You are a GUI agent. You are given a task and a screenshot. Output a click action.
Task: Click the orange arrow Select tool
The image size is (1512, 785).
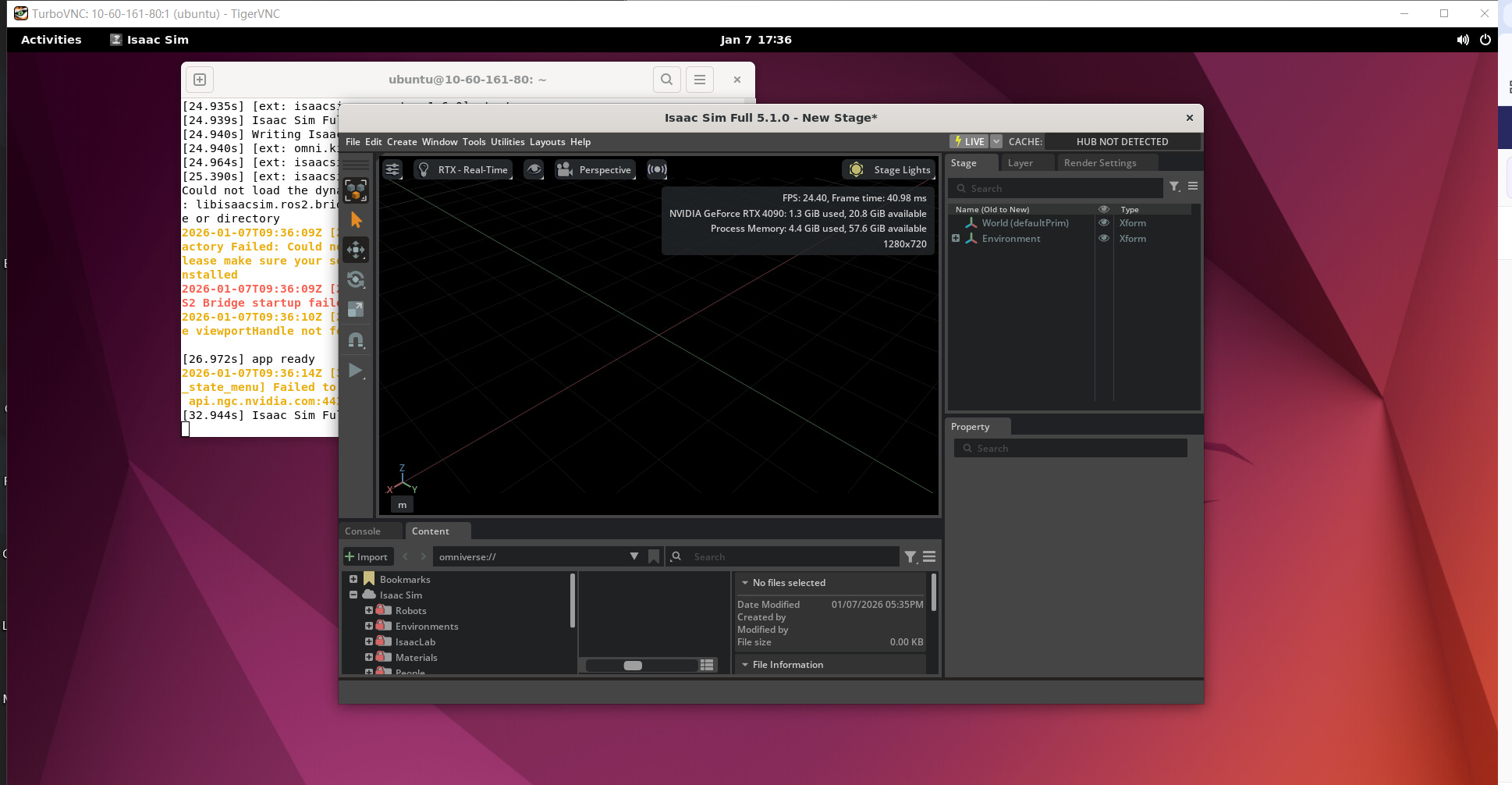(x=356, y=220)
